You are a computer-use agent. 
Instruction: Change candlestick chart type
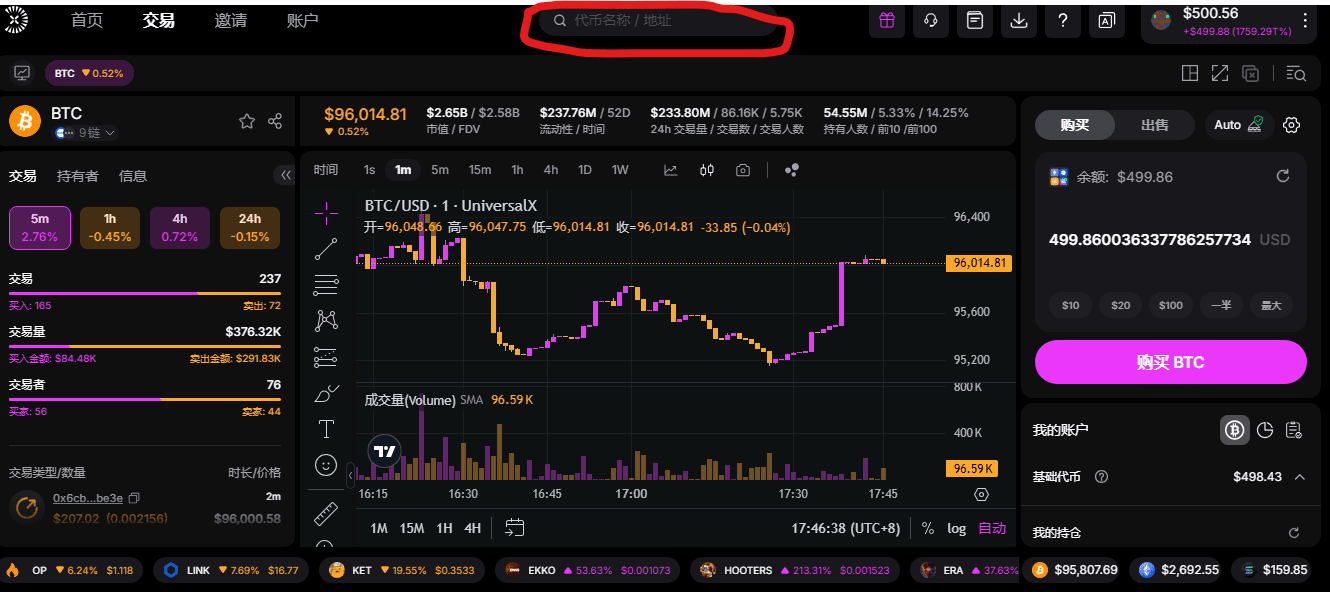tap(707, 170)
